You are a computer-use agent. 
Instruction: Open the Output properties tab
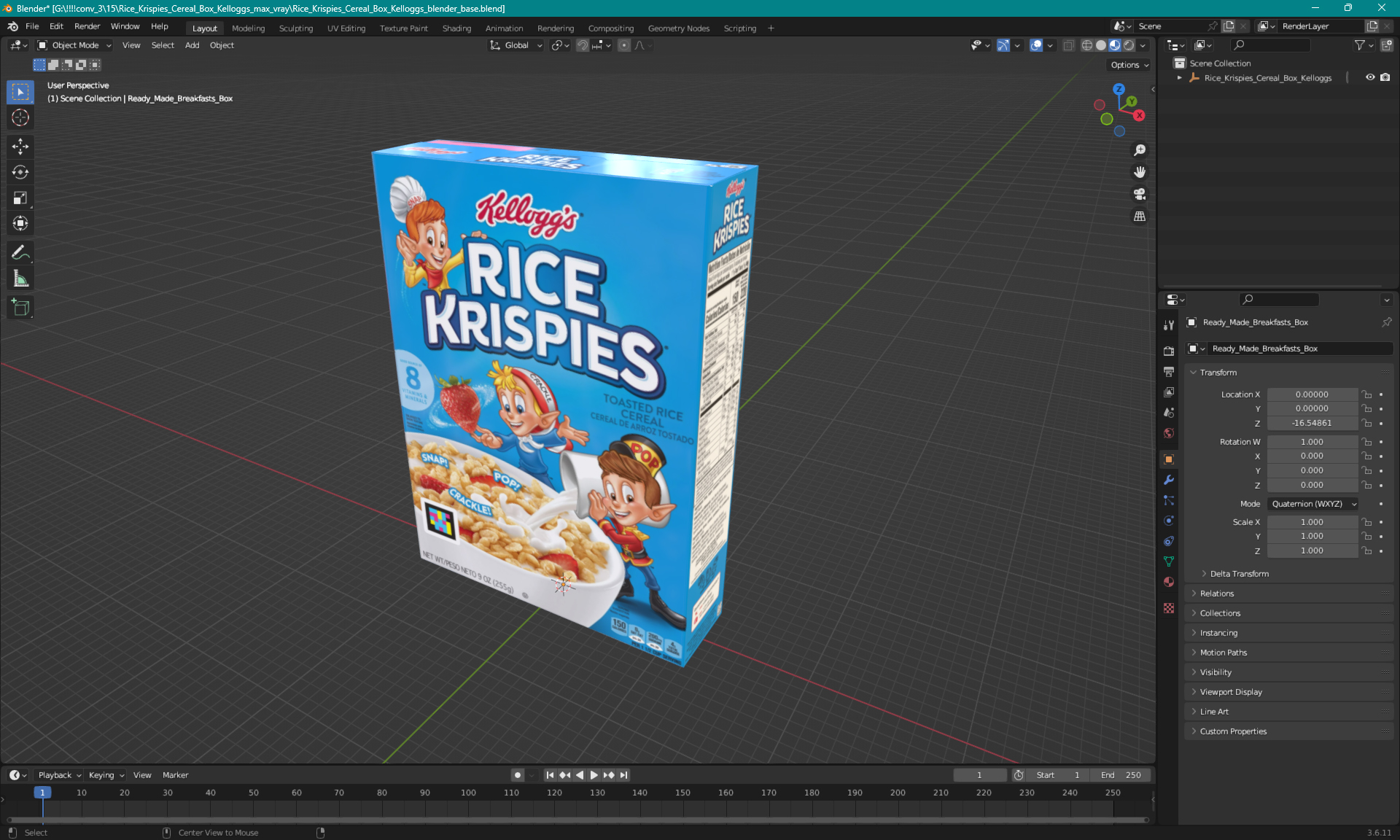[x=1169, y=371]
